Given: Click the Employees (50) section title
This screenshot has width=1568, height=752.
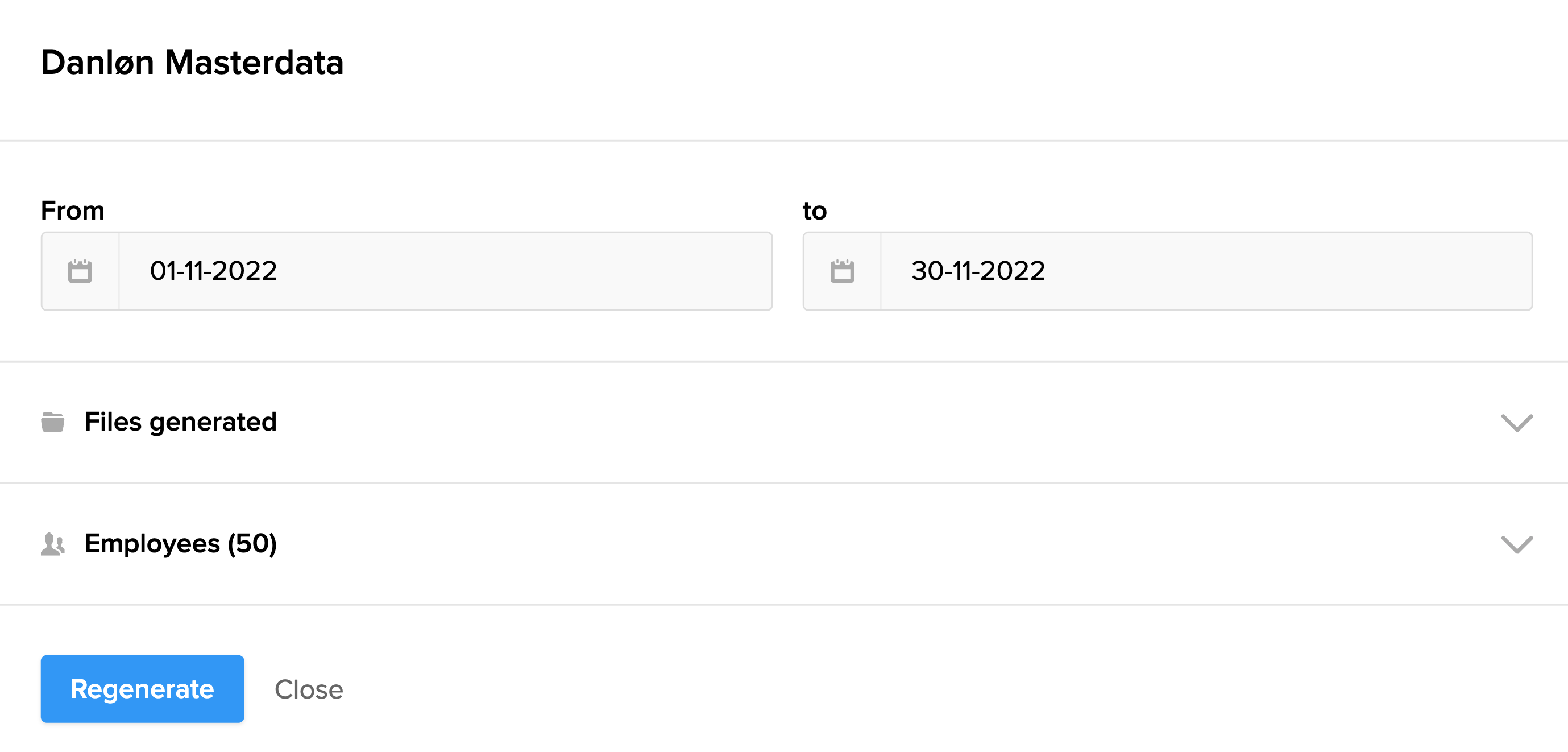Looking at the screenshot, I should (x=180, y=543).
